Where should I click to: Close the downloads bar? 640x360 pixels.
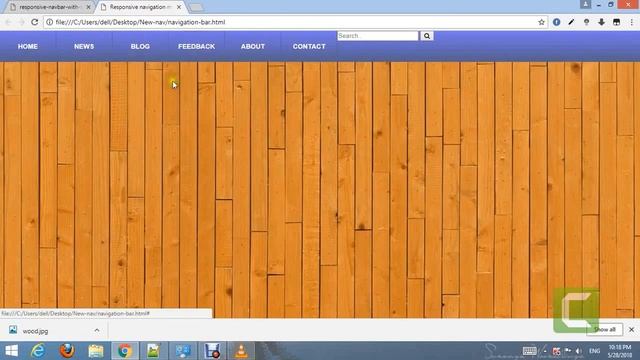click(631, 329)
